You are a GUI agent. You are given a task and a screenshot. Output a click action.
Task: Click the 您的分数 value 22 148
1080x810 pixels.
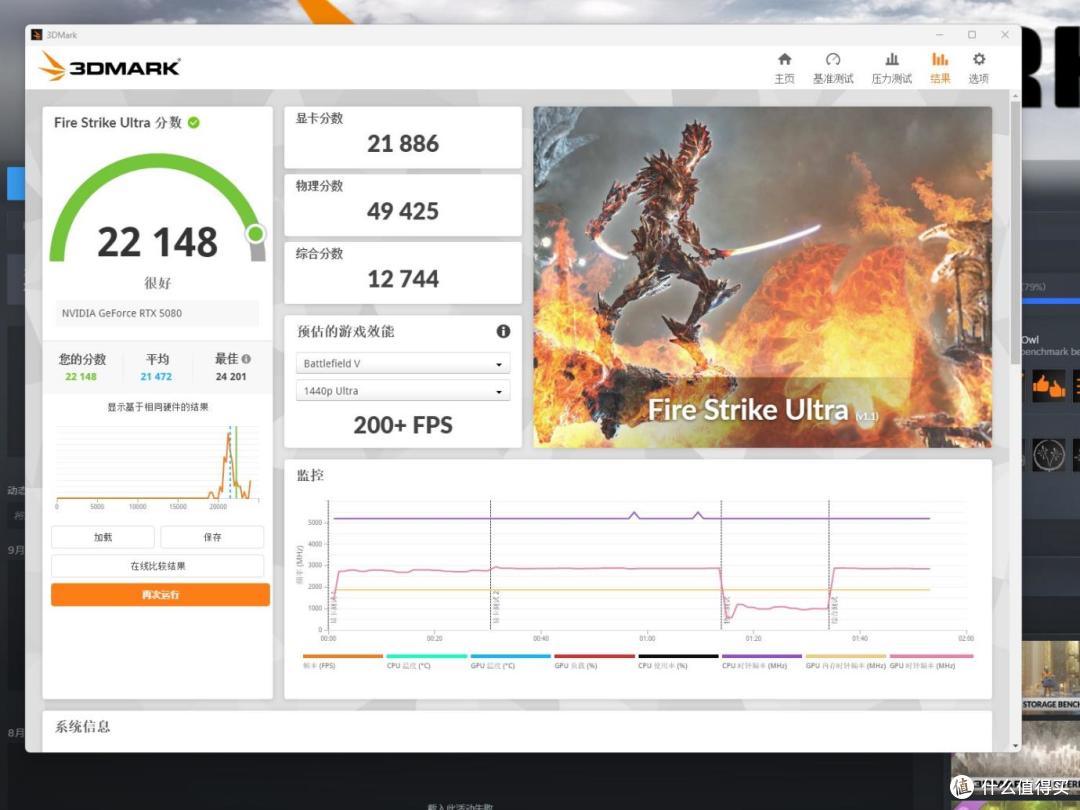coord(81,377)
